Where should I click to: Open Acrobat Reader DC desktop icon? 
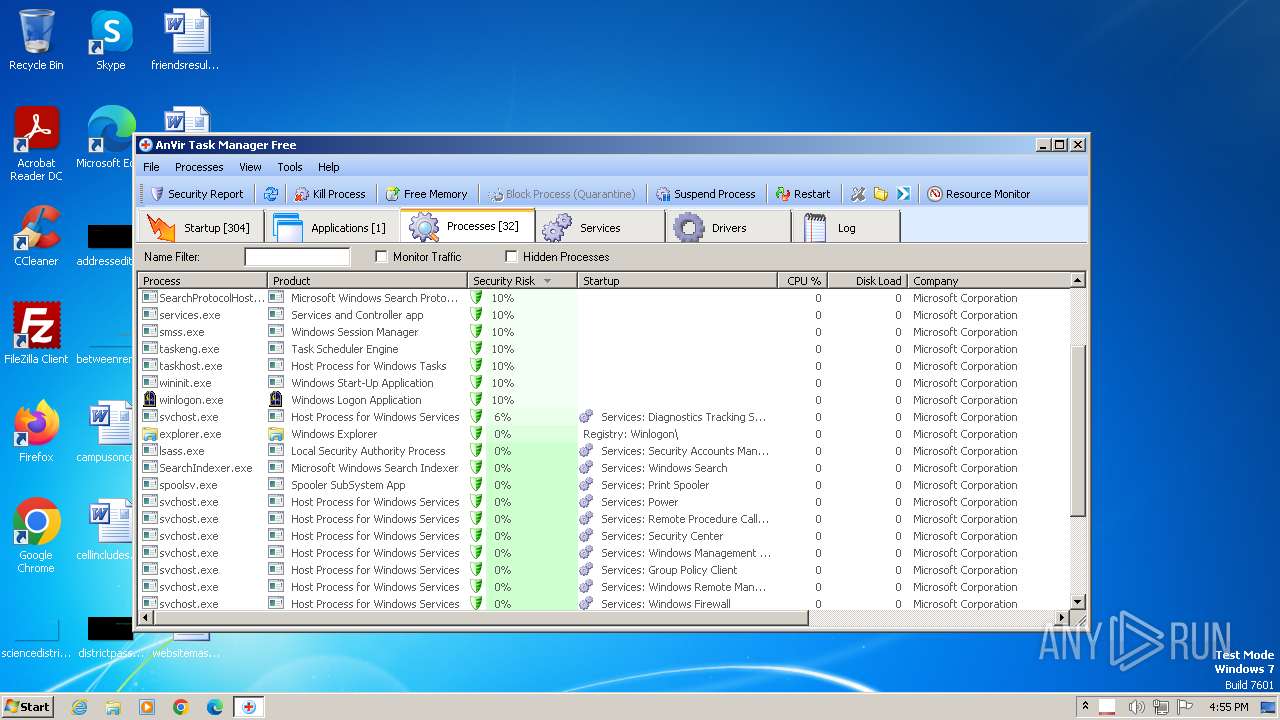(x=36, y=145)
